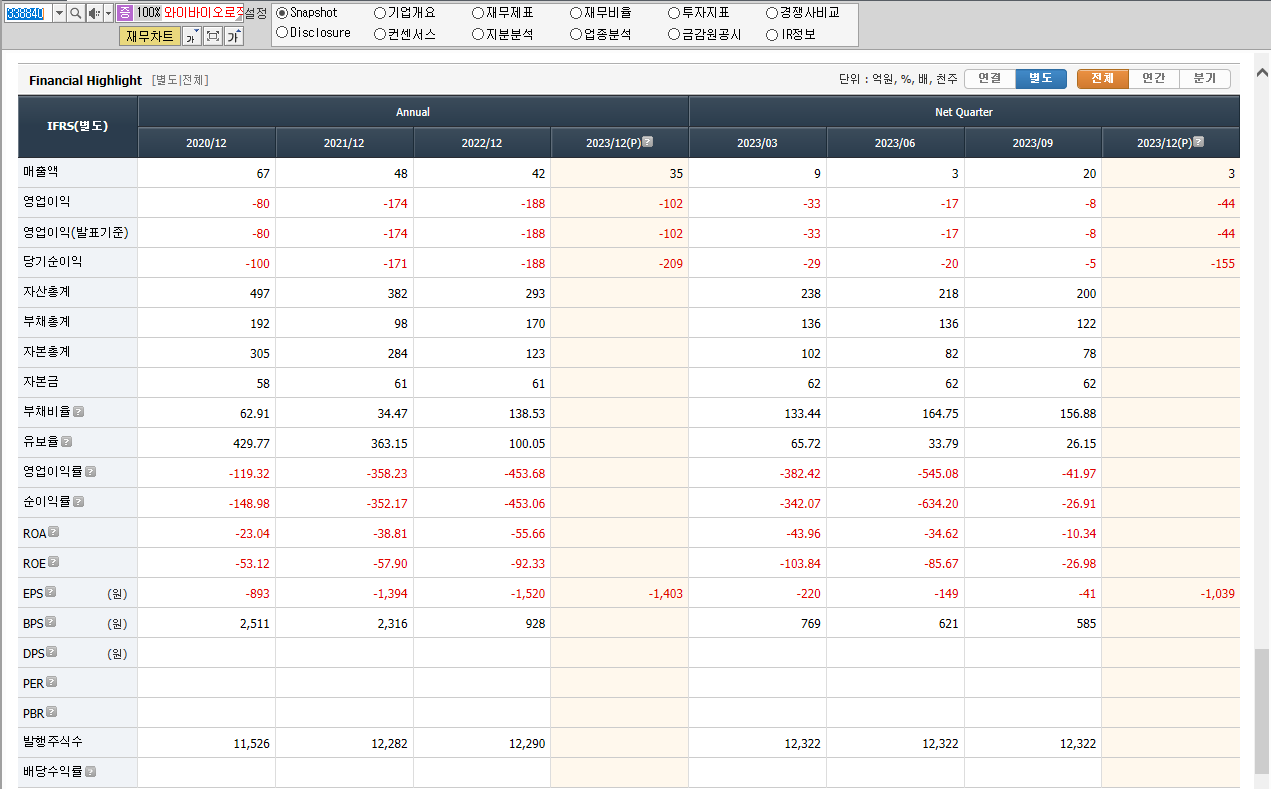The image size is (1271, 789).
Task: Click the speaker sound icon
Action: pyautogui.click(x=93, y=13)
